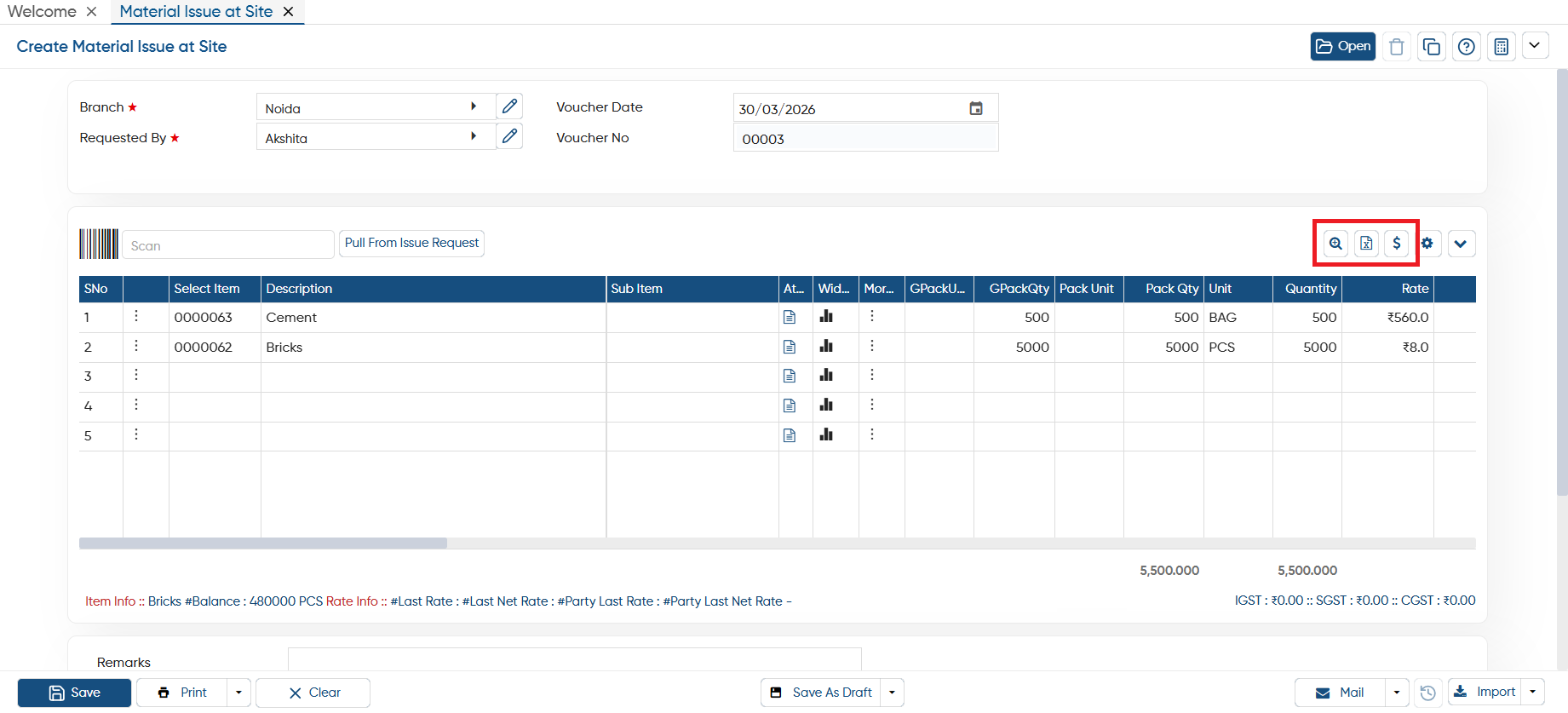This screenshot has width=1568, height=713.
Task: Edit Branch using pencil icon
Action: 509,106
